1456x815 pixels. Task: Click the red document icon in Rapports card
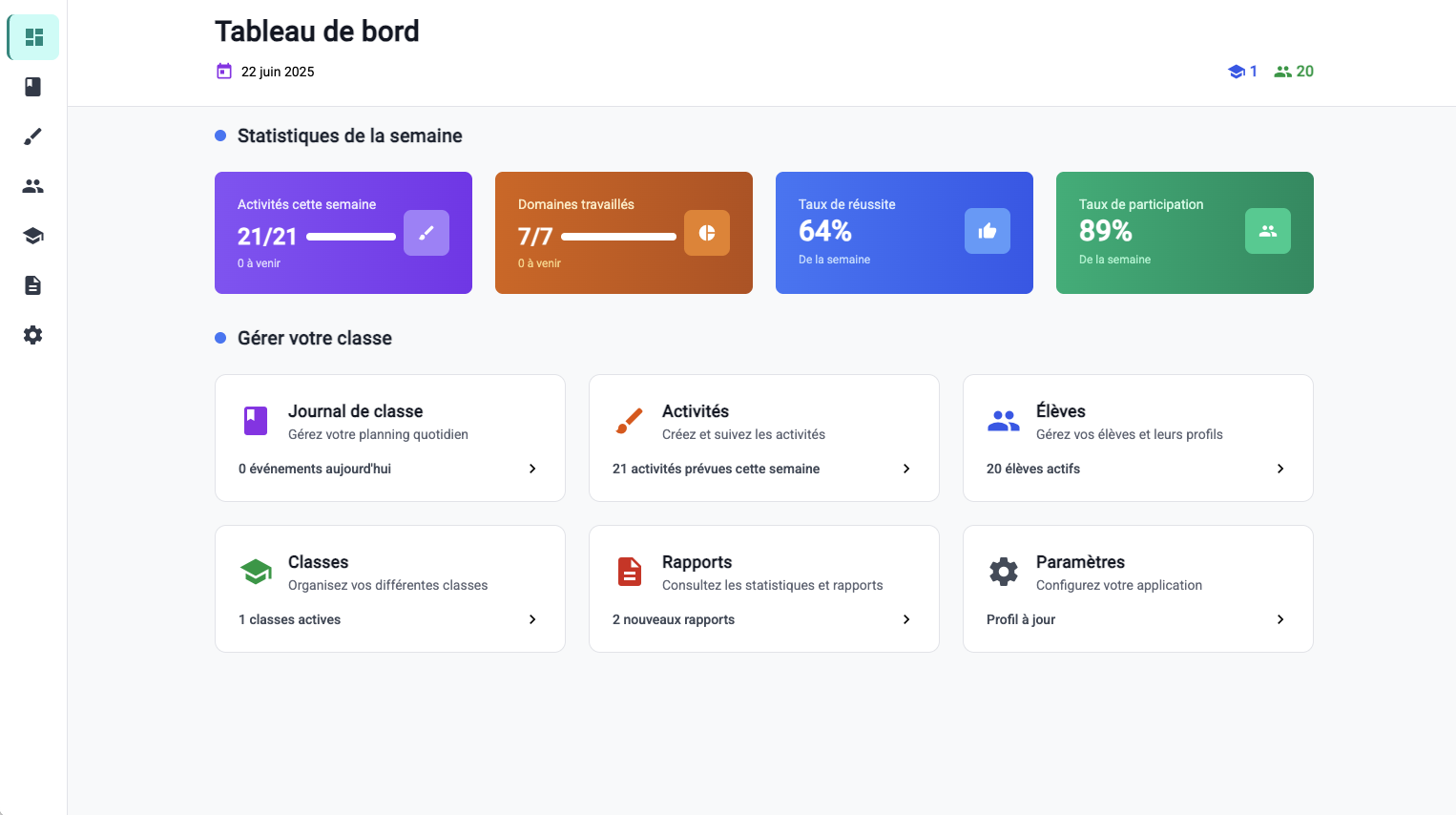(630, 572)
